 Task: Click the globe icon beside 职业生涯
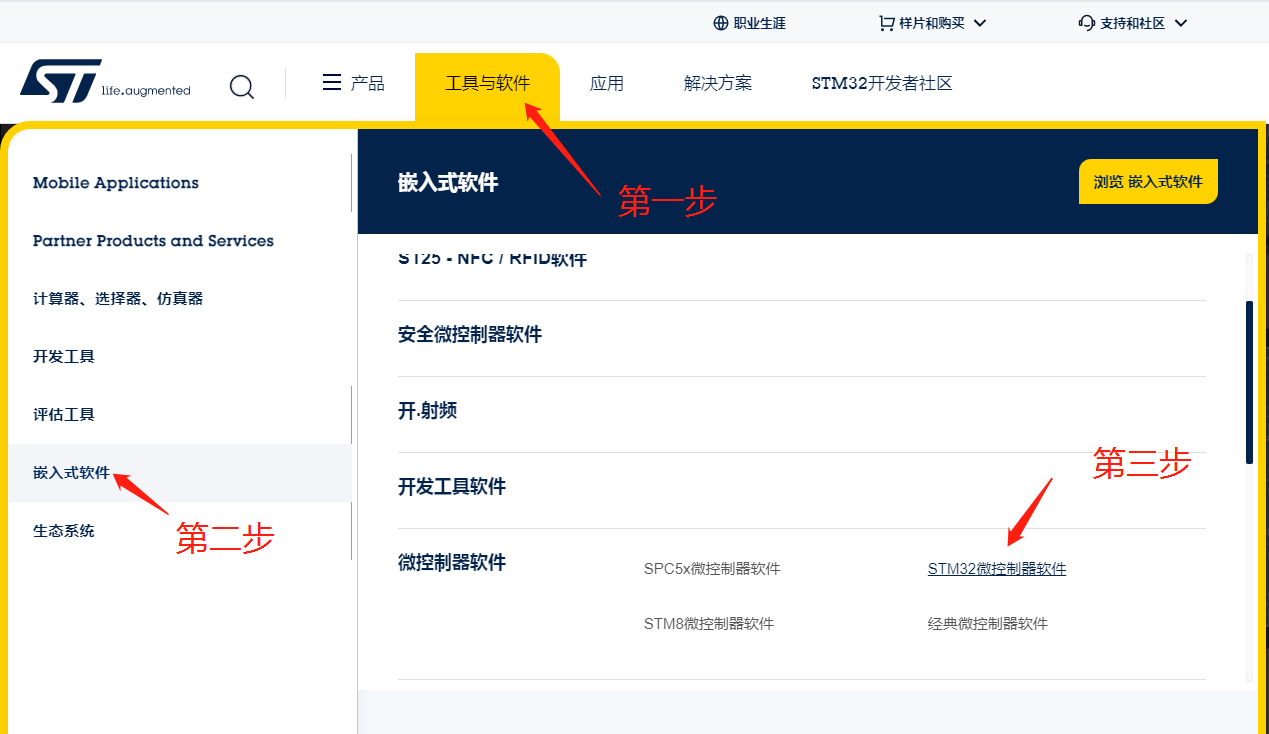(720, 23)
